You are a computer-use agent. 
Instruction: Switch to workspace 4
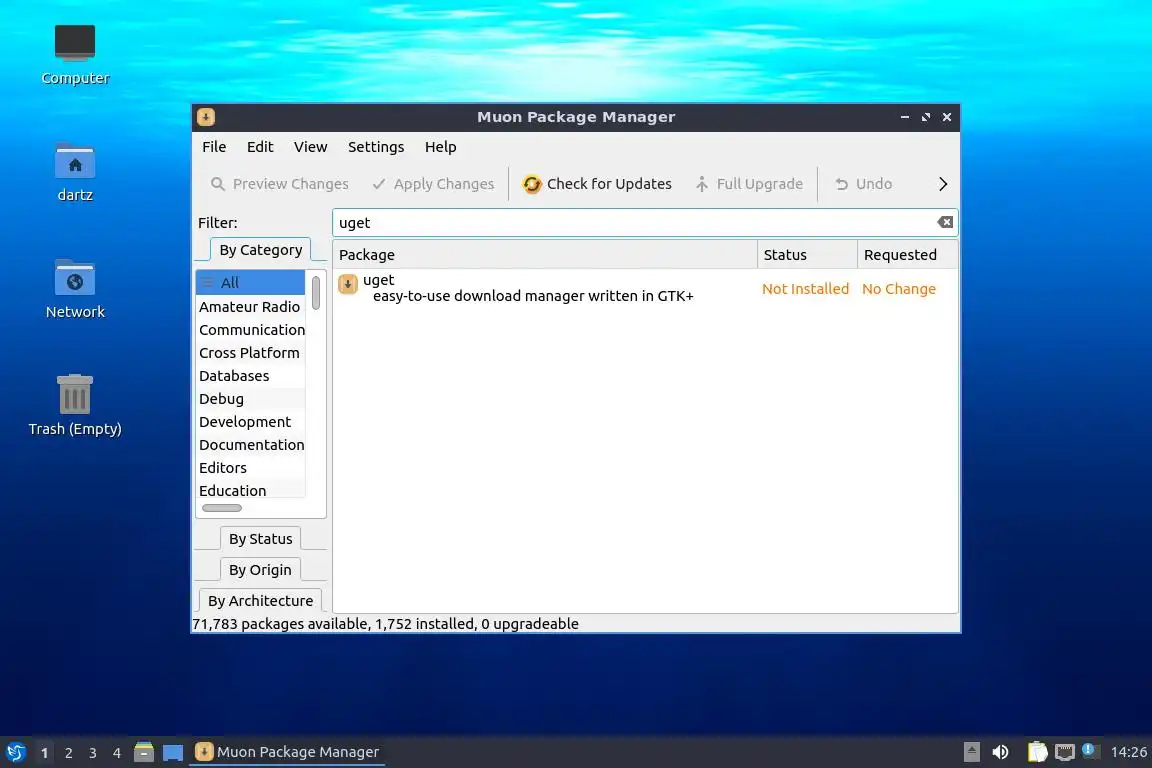[117, 753]
